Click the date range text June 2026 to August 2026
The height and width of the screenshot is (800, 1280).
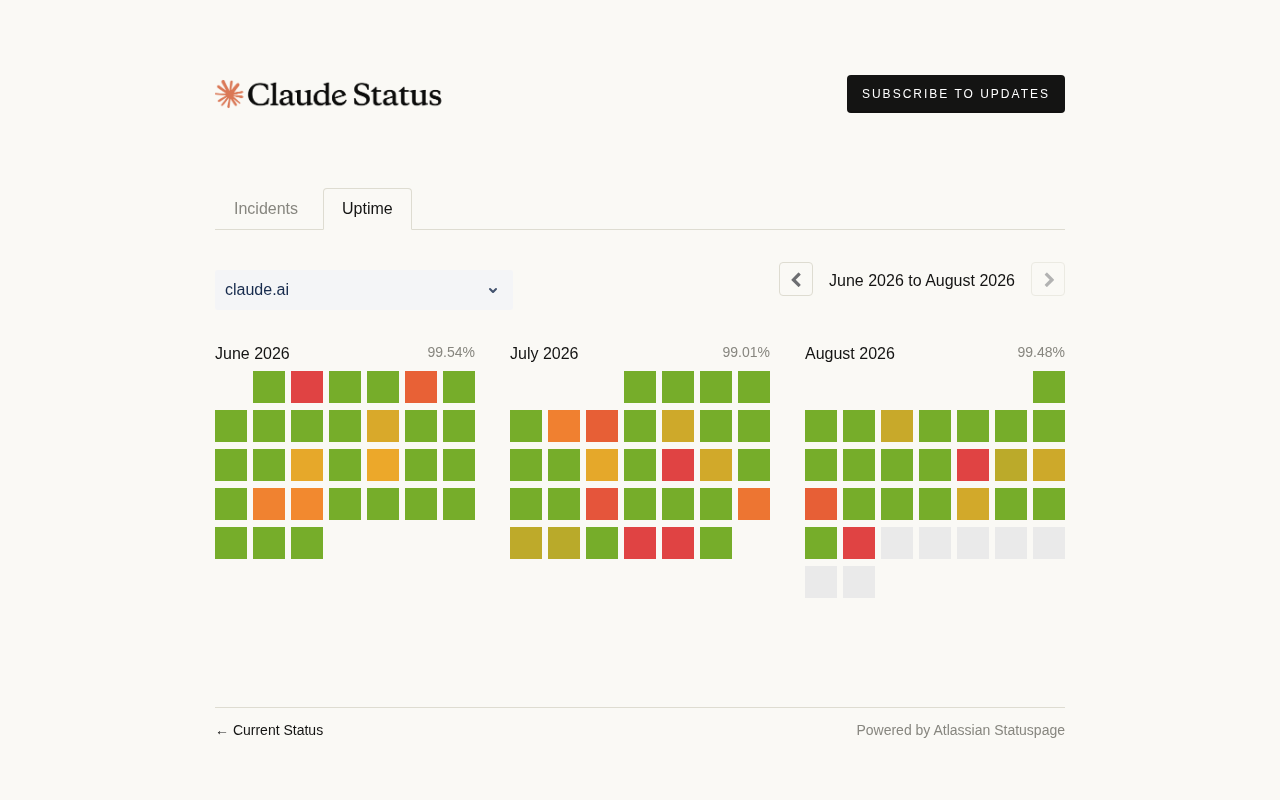(x=922, y=281)
